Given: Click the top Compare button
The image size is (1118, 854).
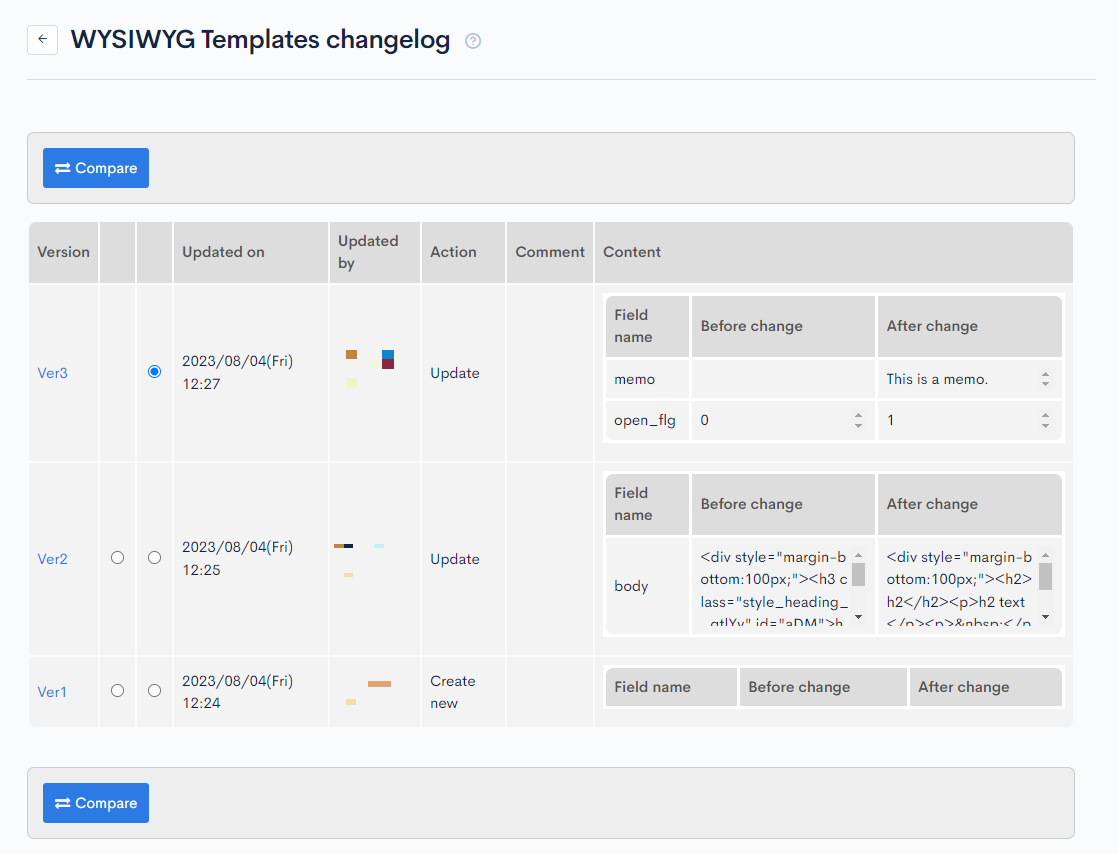Looking at the screenshot, I should click(x=95, y=168).
